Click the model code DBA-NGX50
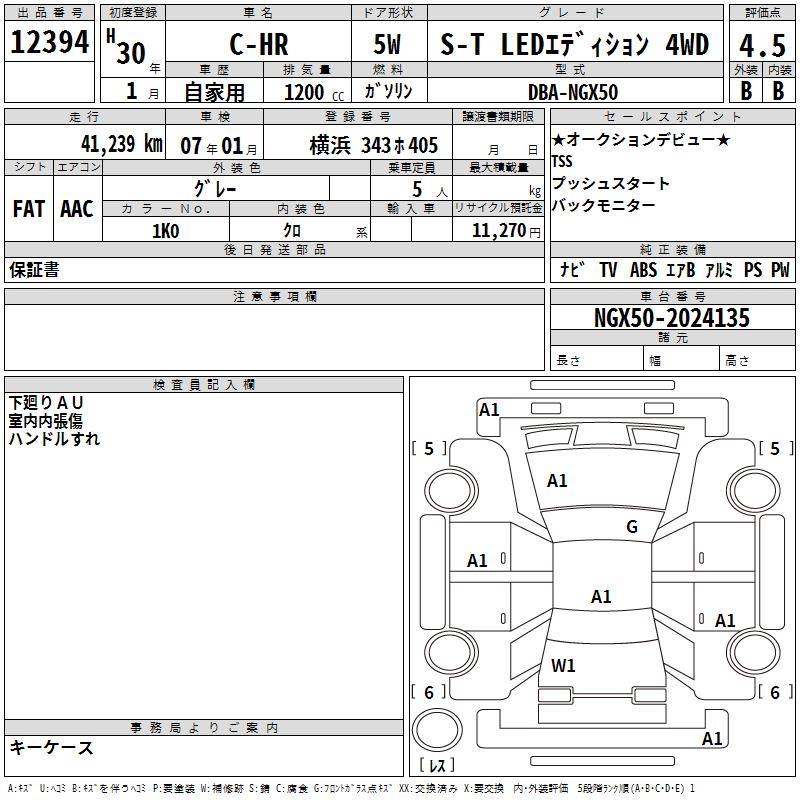The image size is (800, 800). pos(573,92)
